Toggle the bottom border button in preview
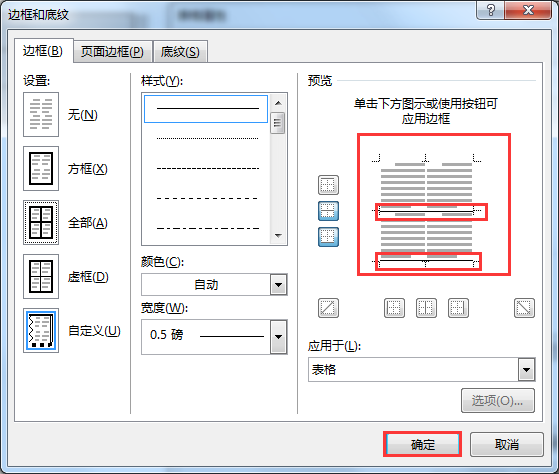The width and height of the screenshot is (559, 474). tap(328, 237)
